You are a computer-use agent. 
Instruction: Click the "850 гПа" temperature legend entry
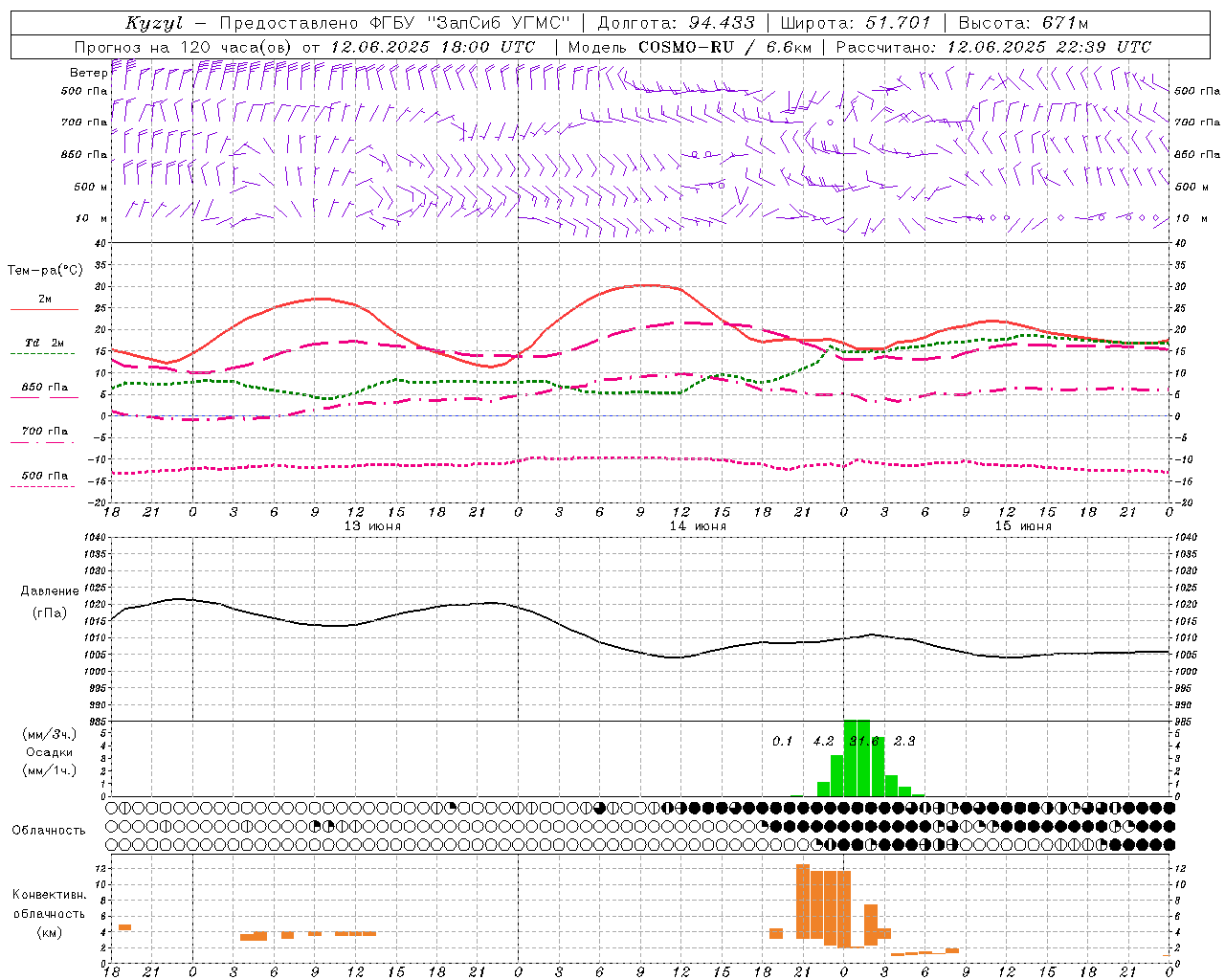(x=45, y=388)
